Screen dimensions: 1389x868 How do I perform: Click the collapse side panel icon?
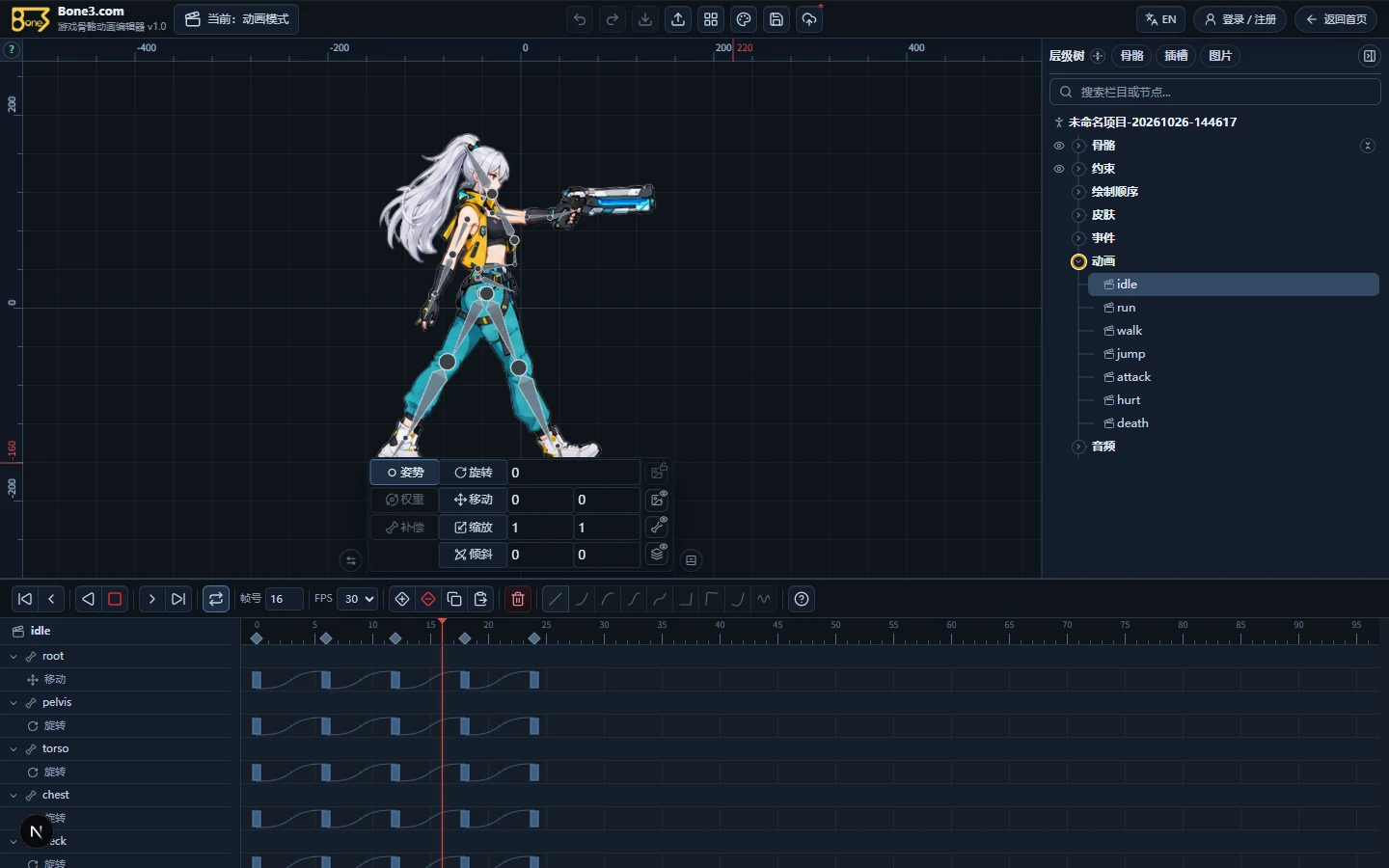point(1369,56)
